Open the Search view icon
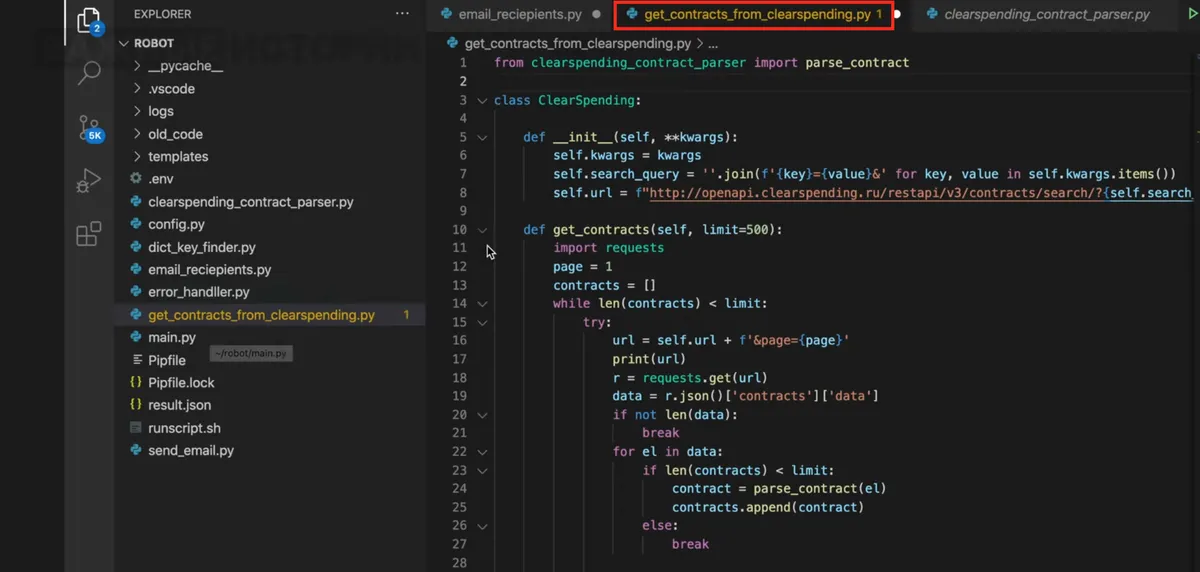The width and height of the screenshot is (1200, 572). [89, 73]
